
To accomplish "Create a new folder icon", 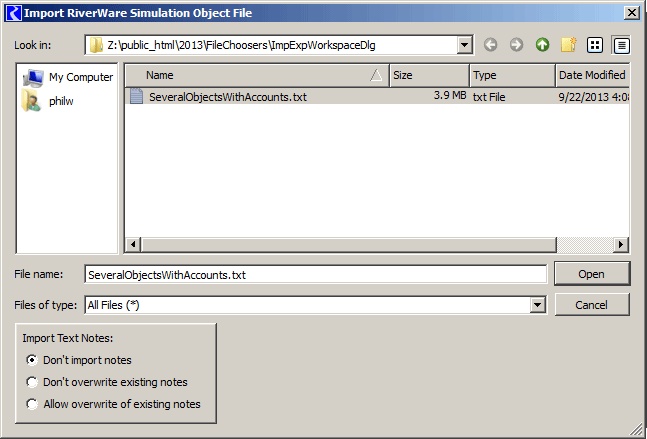I will pyautogui.click(x=569, y=45).
